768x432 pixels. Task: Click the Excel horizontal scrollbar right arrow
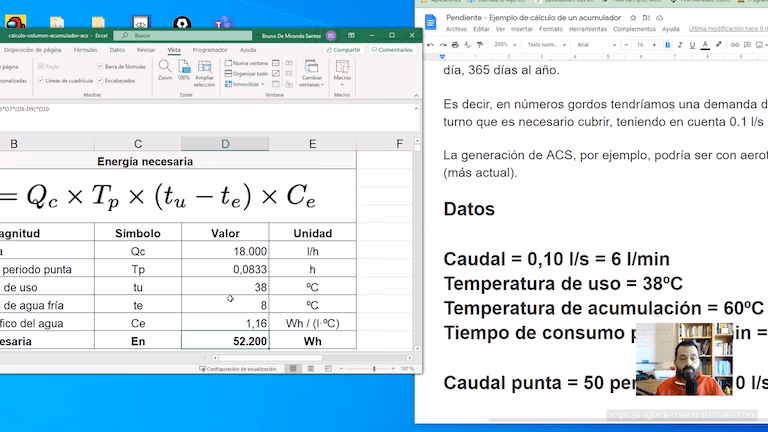pyautogui.click(x=409, y=358)
